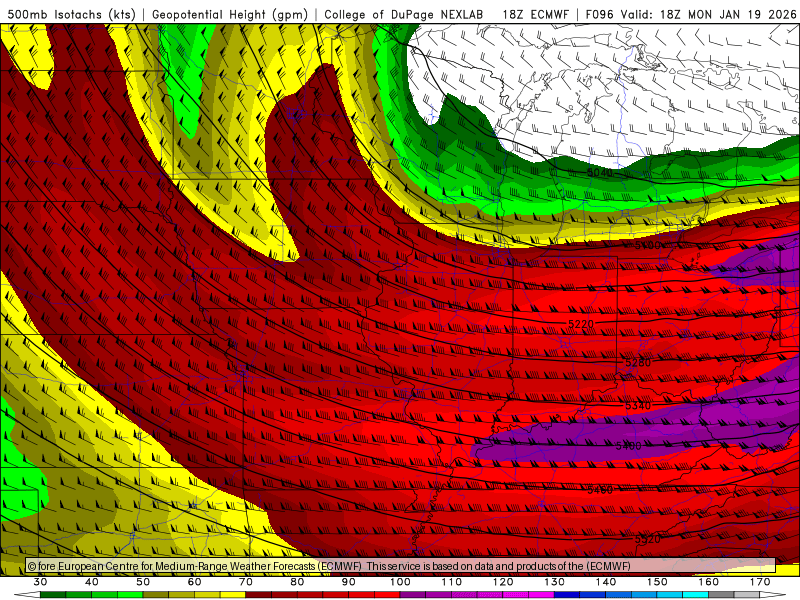
Task: Click the 70 kts legend value
Action: pyautogui.click(x=246, y=582)
